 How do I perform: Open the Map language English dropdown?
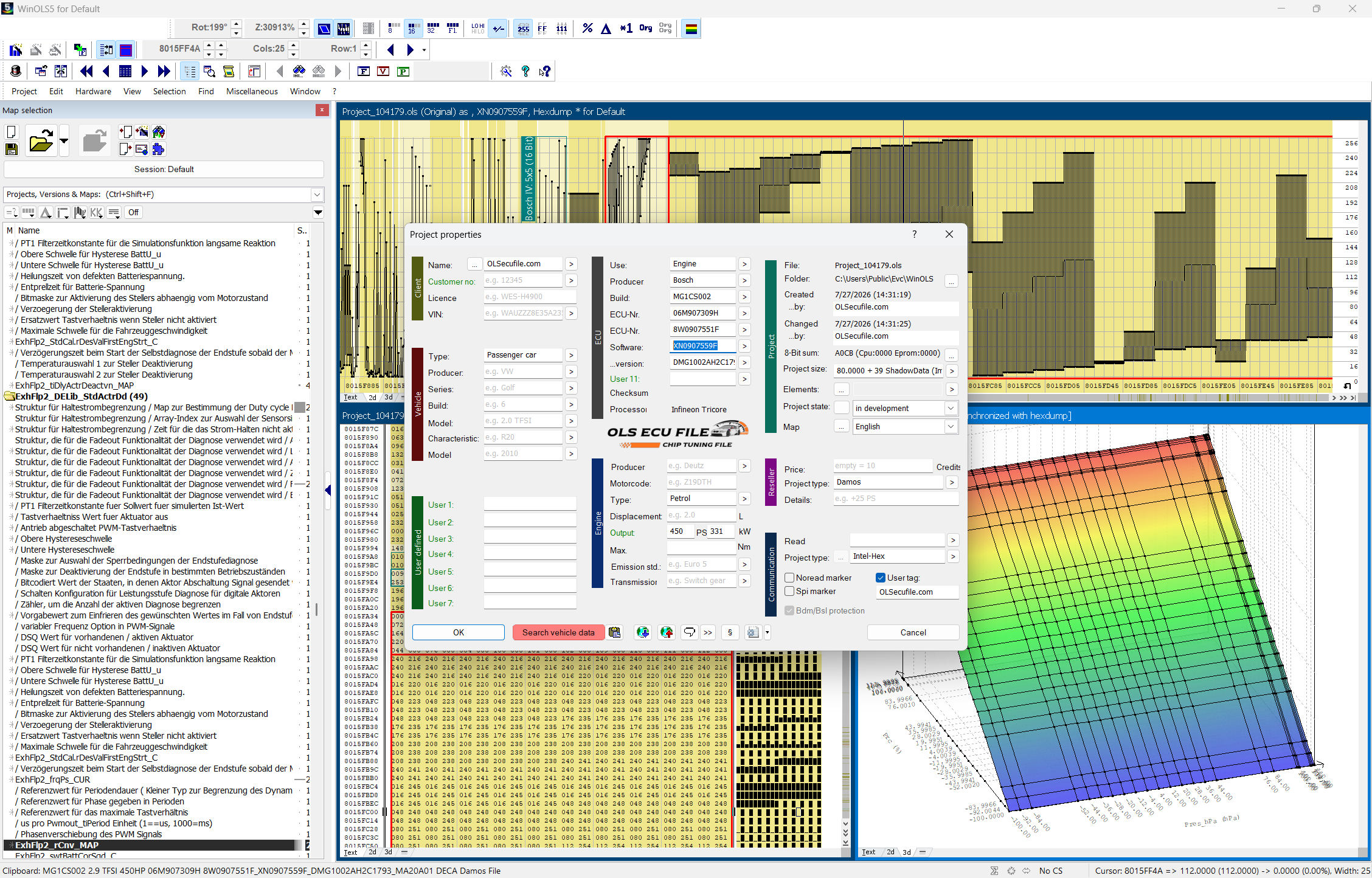[951, 427]
